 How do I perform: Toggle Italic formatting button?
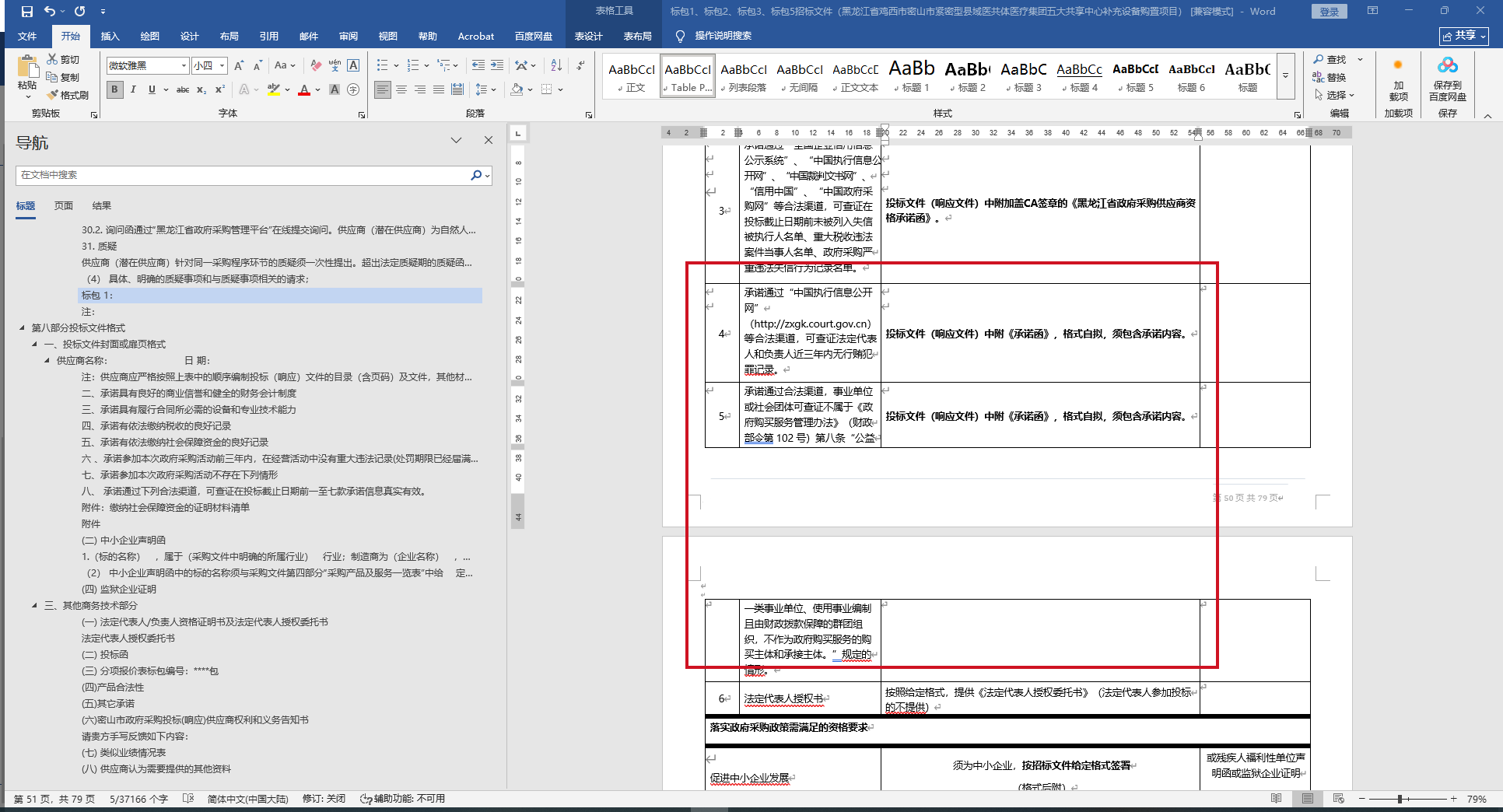point(133,90)
